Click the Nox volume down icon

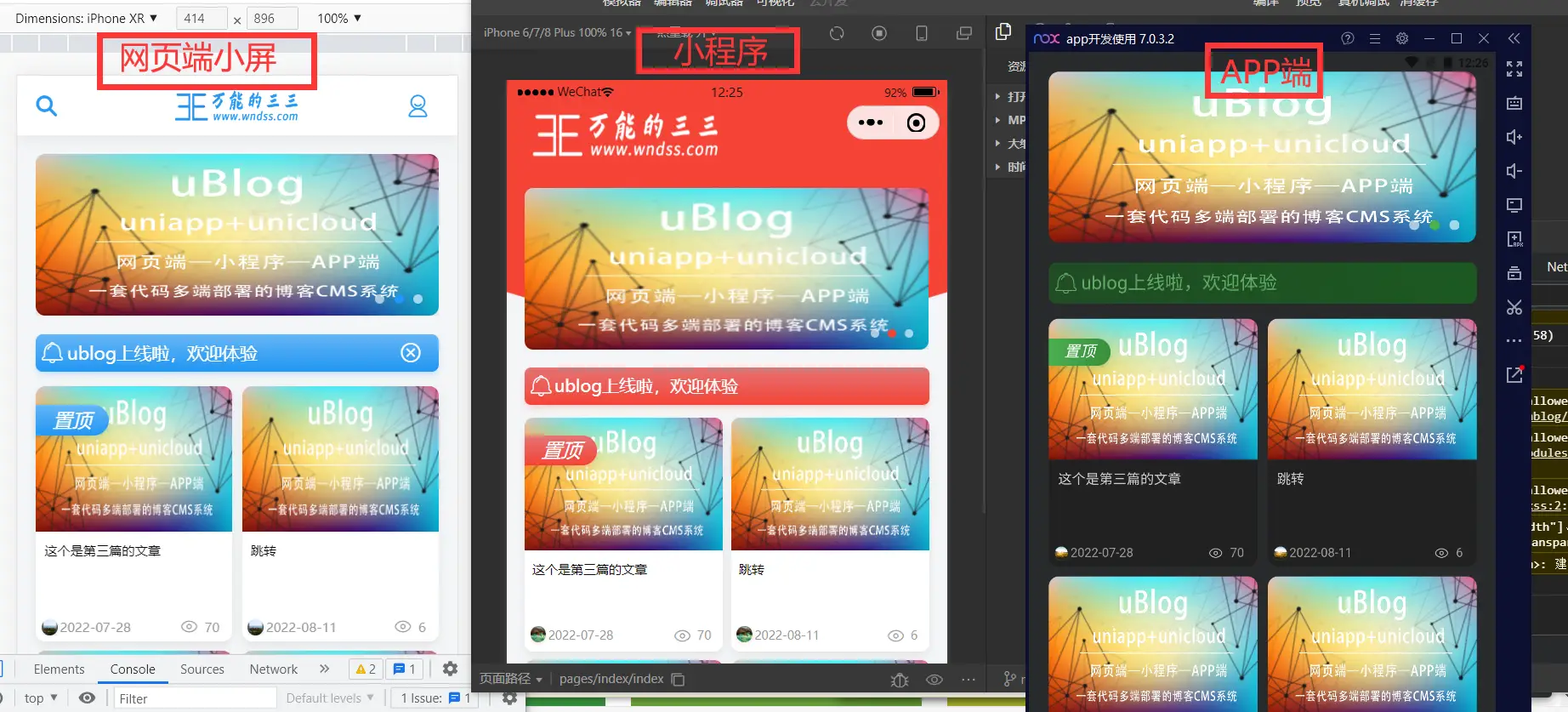pos(1514,171)
